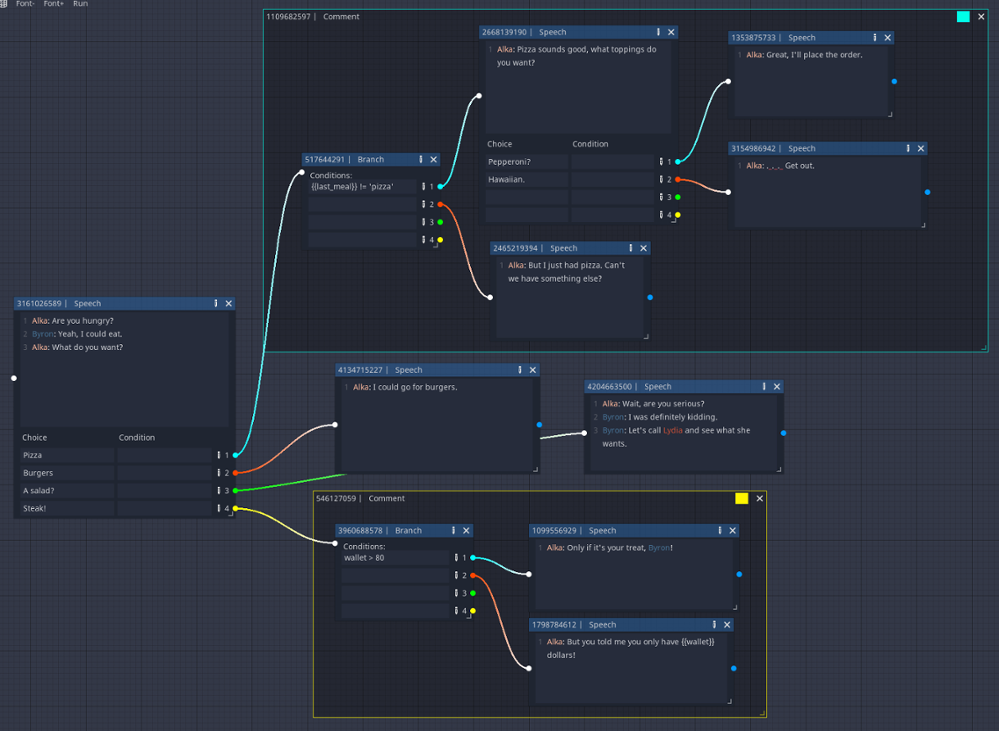
Task: Close the 'wallet > 80' Branch node
Action: pos(466,531)
